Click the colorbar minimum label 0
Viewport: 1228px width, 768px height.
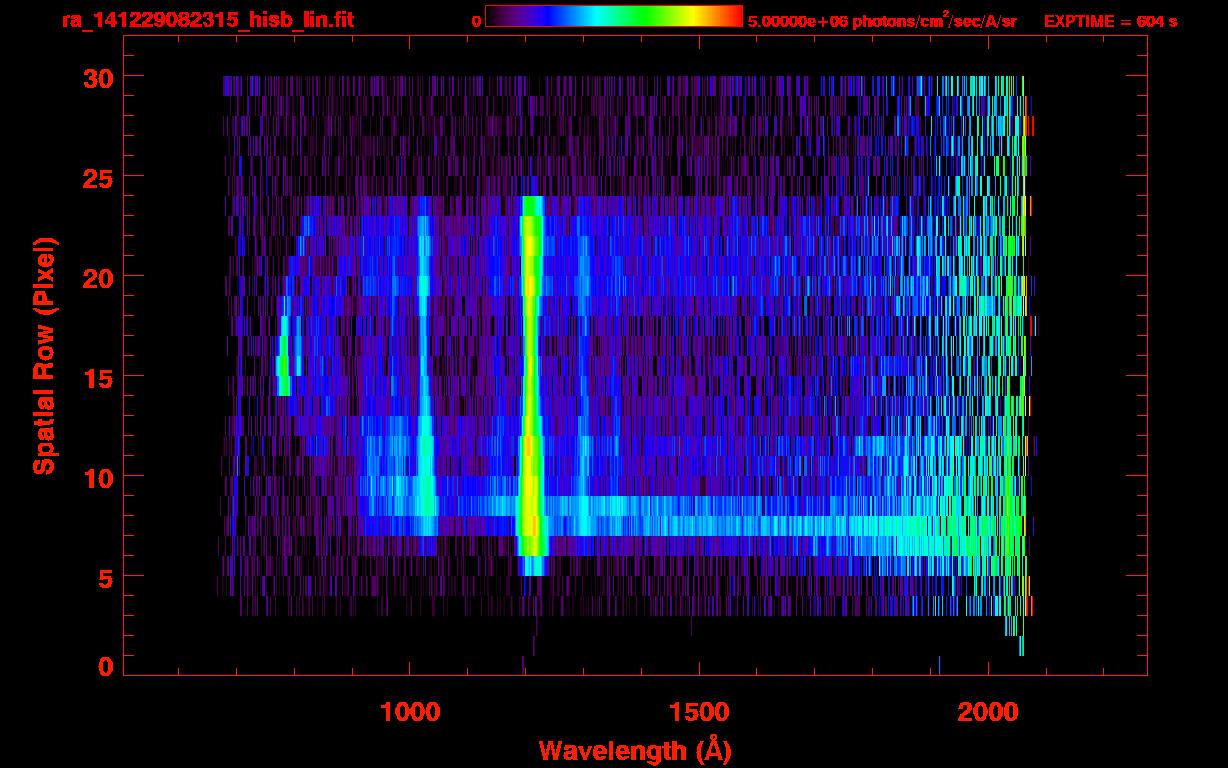476,21
